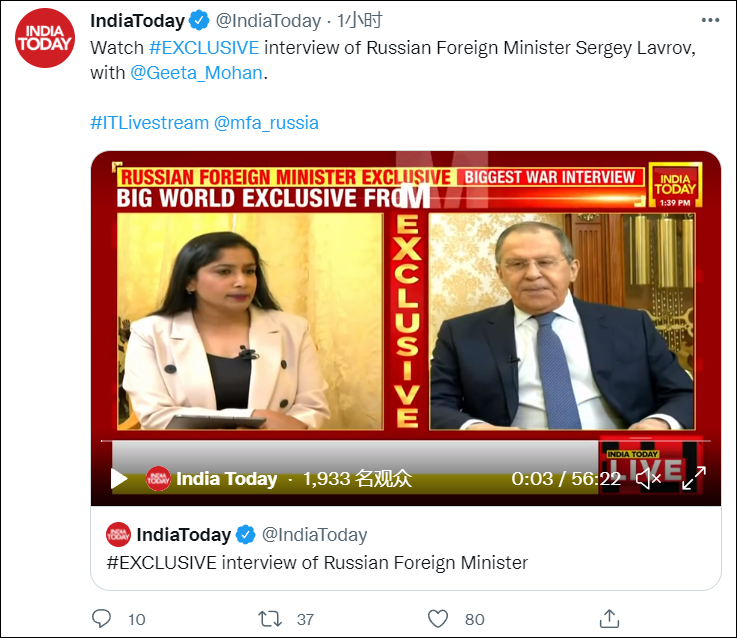Click the India Today broadcaster logo in player
The image size is (737, 638).
tap(158, 479)
